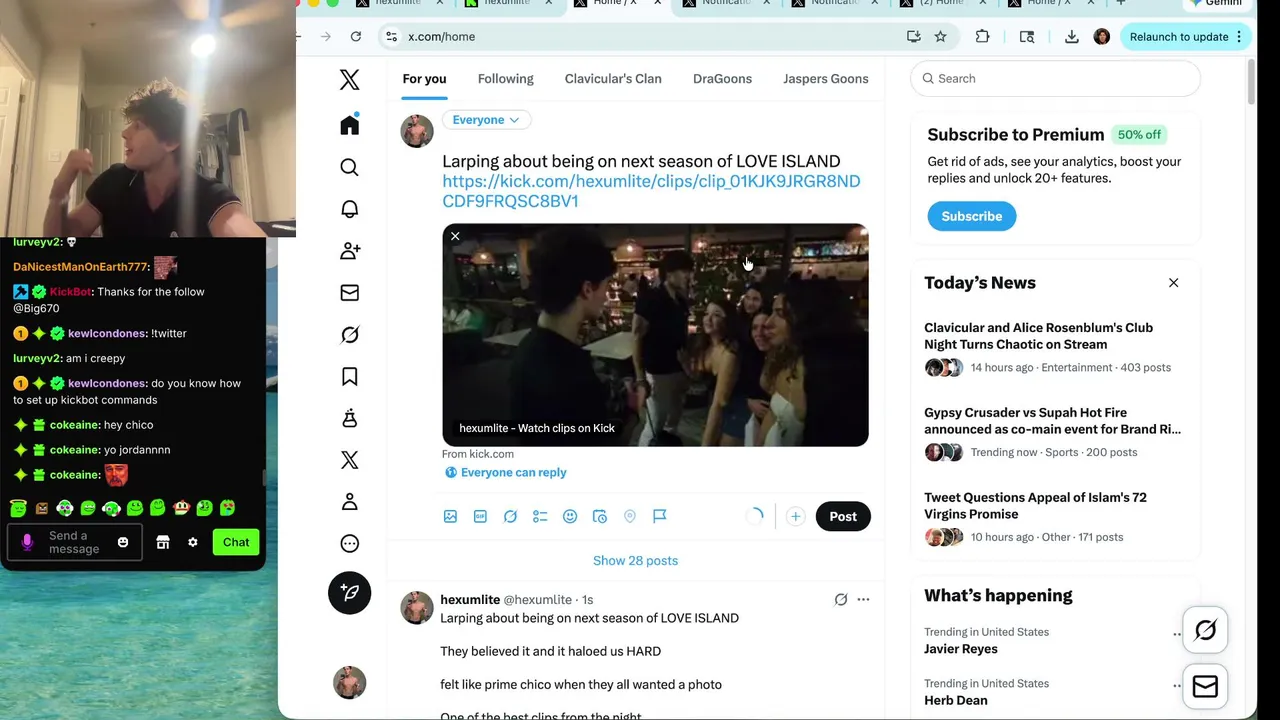
Task: Open the X logo in sidebar
Action: (x=349, y=80)
